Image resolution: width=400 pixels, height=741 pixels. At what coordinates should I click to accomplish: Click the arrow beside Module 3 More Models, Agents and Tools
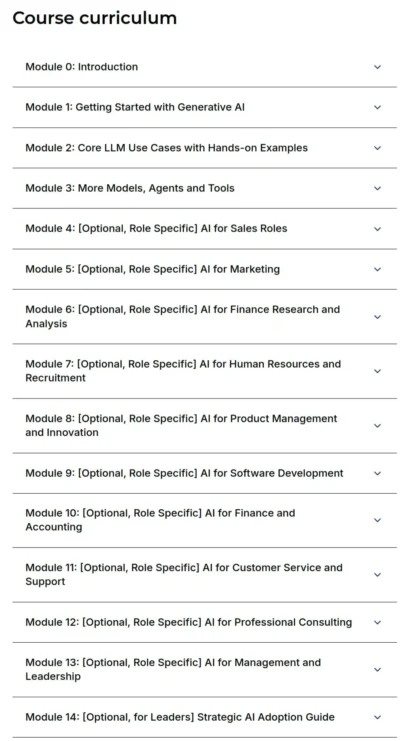click(377, 188)
